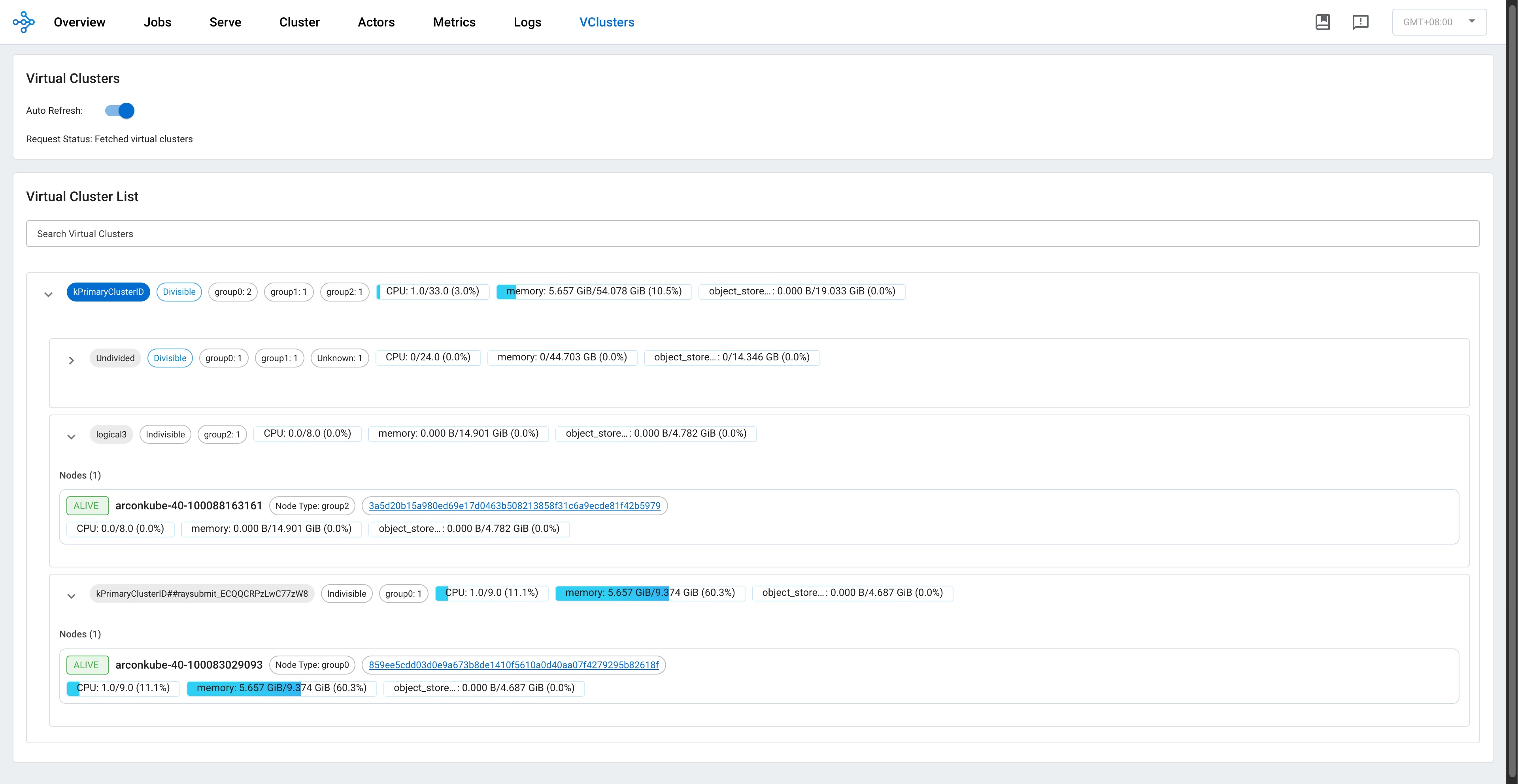
Task: Click the Divisible chip beside Undivided
Action: (170, 358)
